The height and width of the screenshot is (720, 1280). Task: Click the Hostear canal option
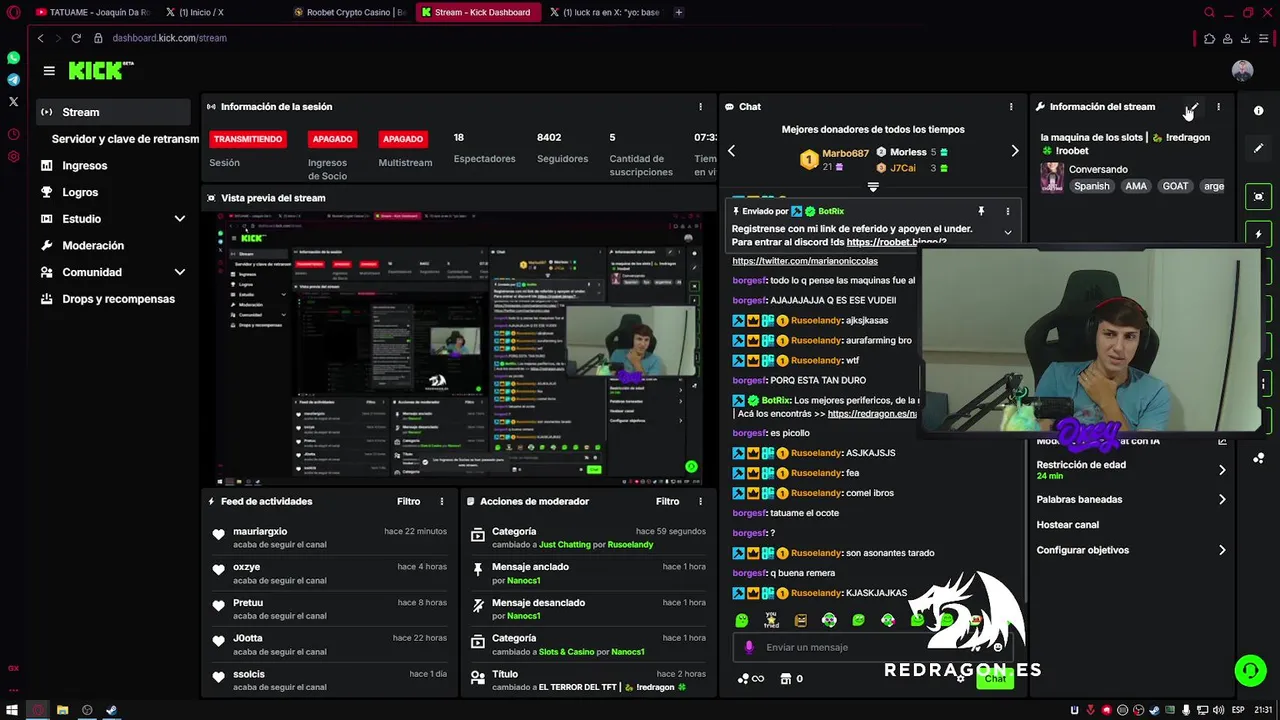[1067, 525]
